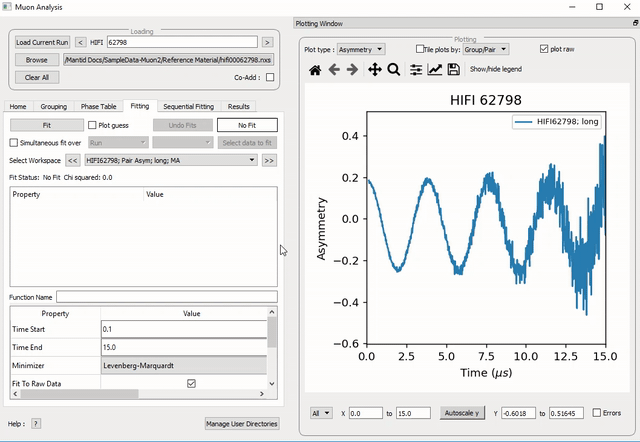Viewport: 640px width, 442px height.
Task: Click the Home reset view icon
Action: [315, 70]
